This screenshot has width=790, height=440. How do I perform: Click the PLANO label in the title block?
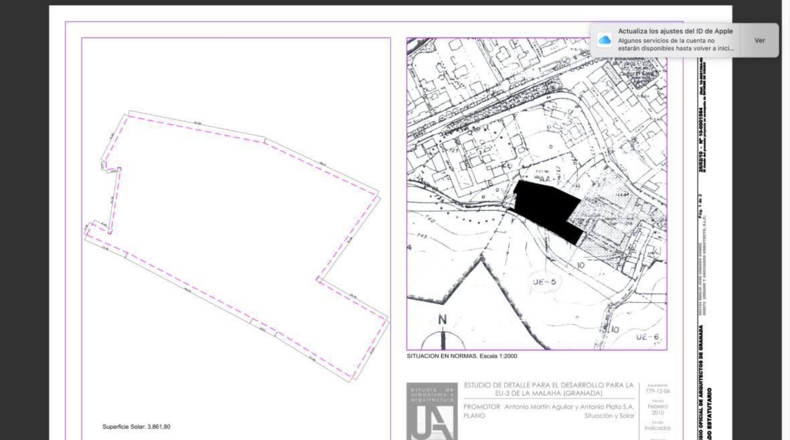[x=474, y=416]
